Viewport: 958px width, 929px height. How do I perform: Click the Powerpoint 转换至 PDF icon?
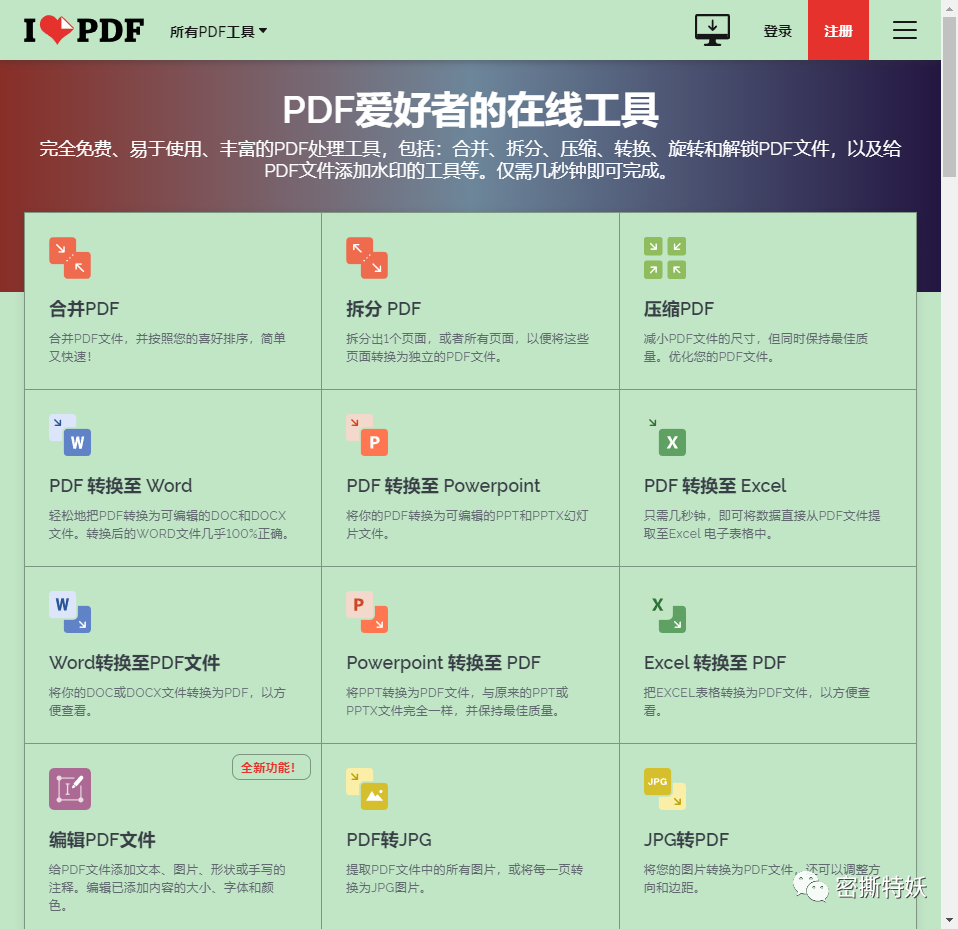[367, 612]
